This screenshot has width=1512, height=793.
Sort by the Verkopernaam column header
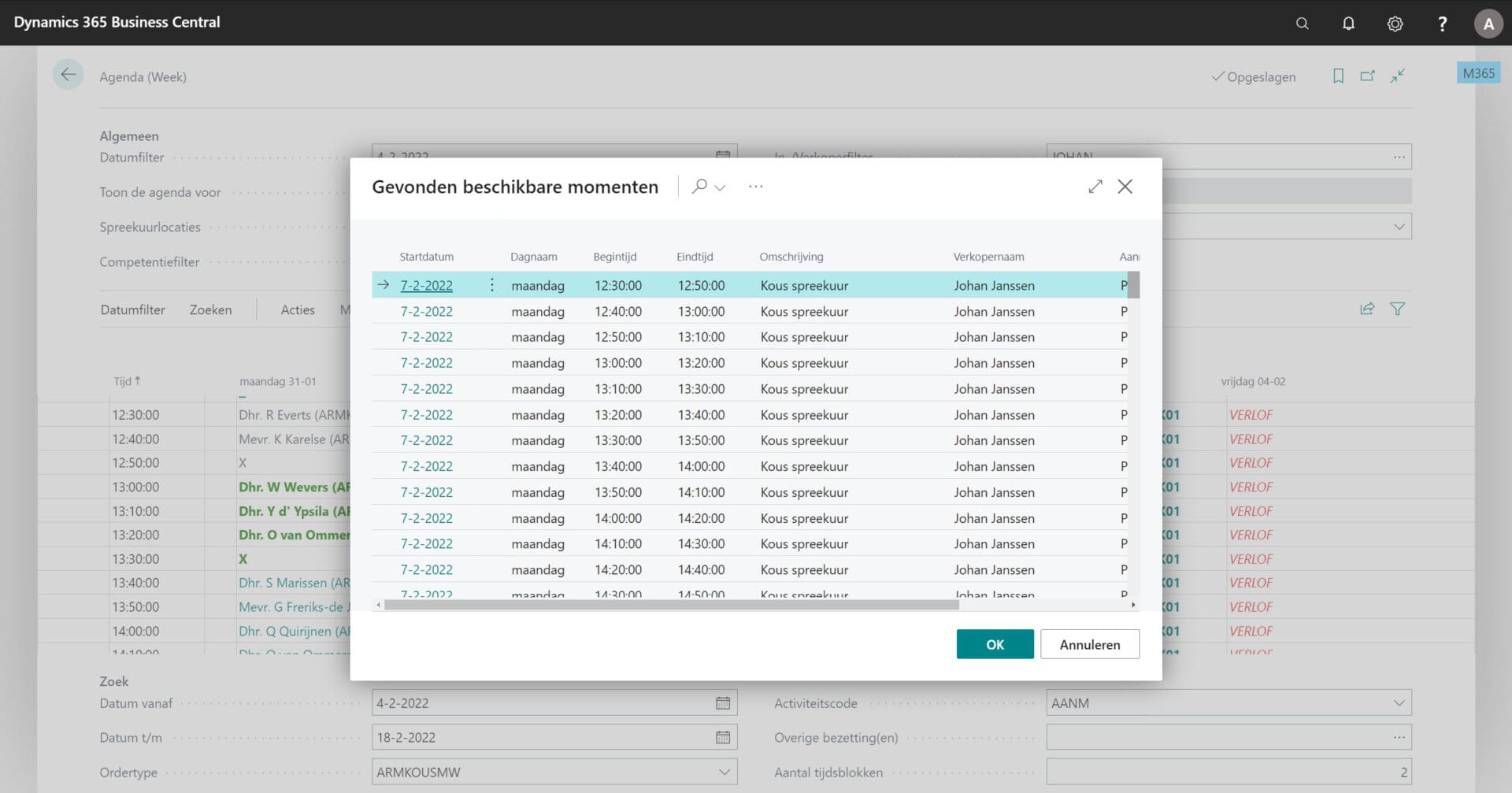pyautogui.click(x=989, y=257)
